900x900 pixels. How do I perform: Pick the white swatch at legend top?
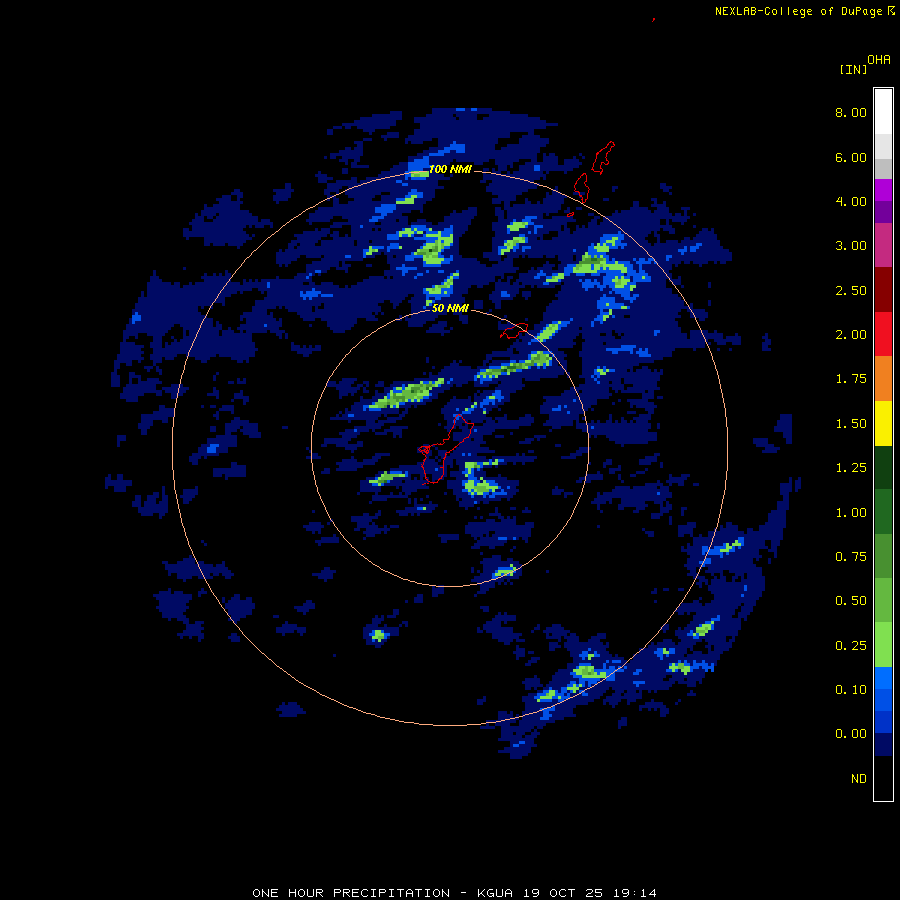[883, 112]
